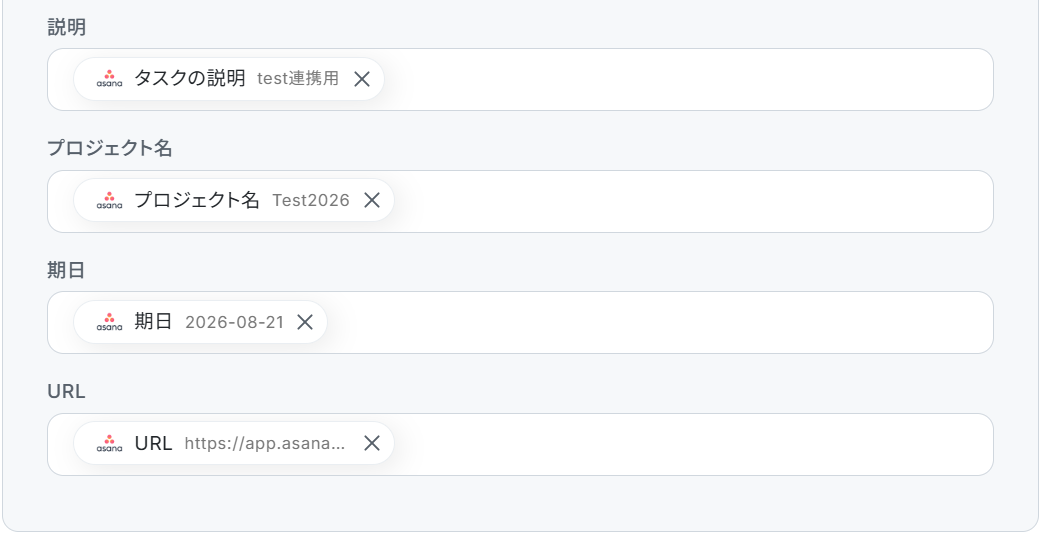Viewport: 1050px width, 533px height.
Task: Click the プロジェクト名 label inside the chip
Action: tap(197, 200)
